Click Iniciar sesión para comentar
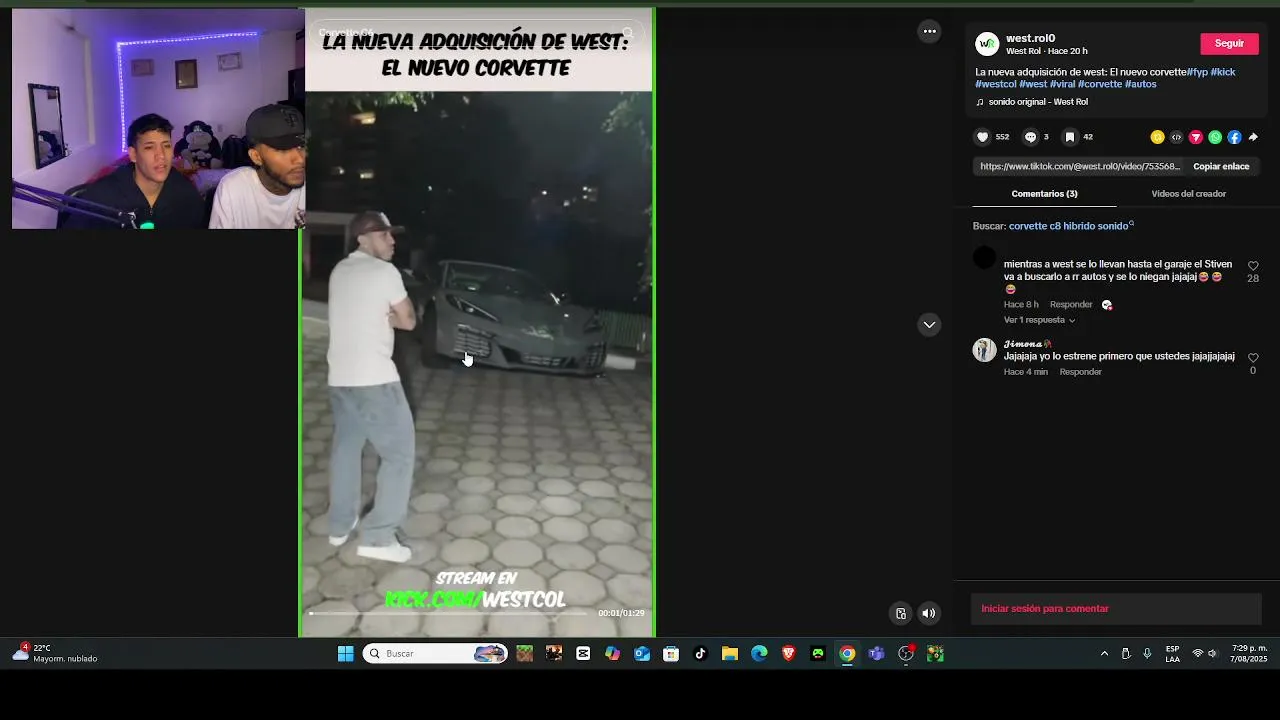Image resolution: width=1280 pixels, height=720 pixels. pos(1045,609)
